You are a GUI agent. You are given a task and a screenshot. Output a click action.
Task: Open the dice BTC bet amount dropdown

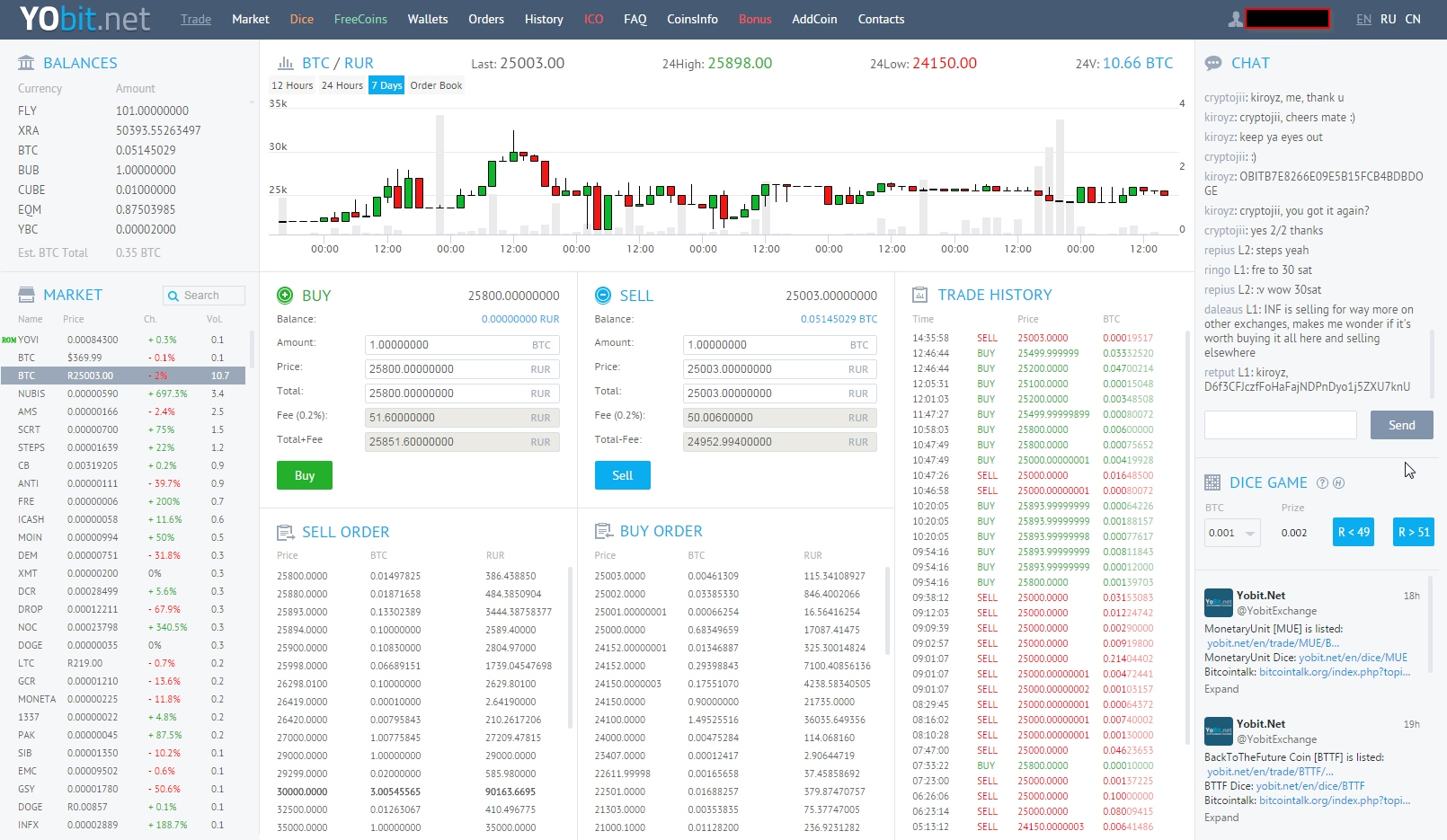pyautogui.click(x=1232, y=533)
